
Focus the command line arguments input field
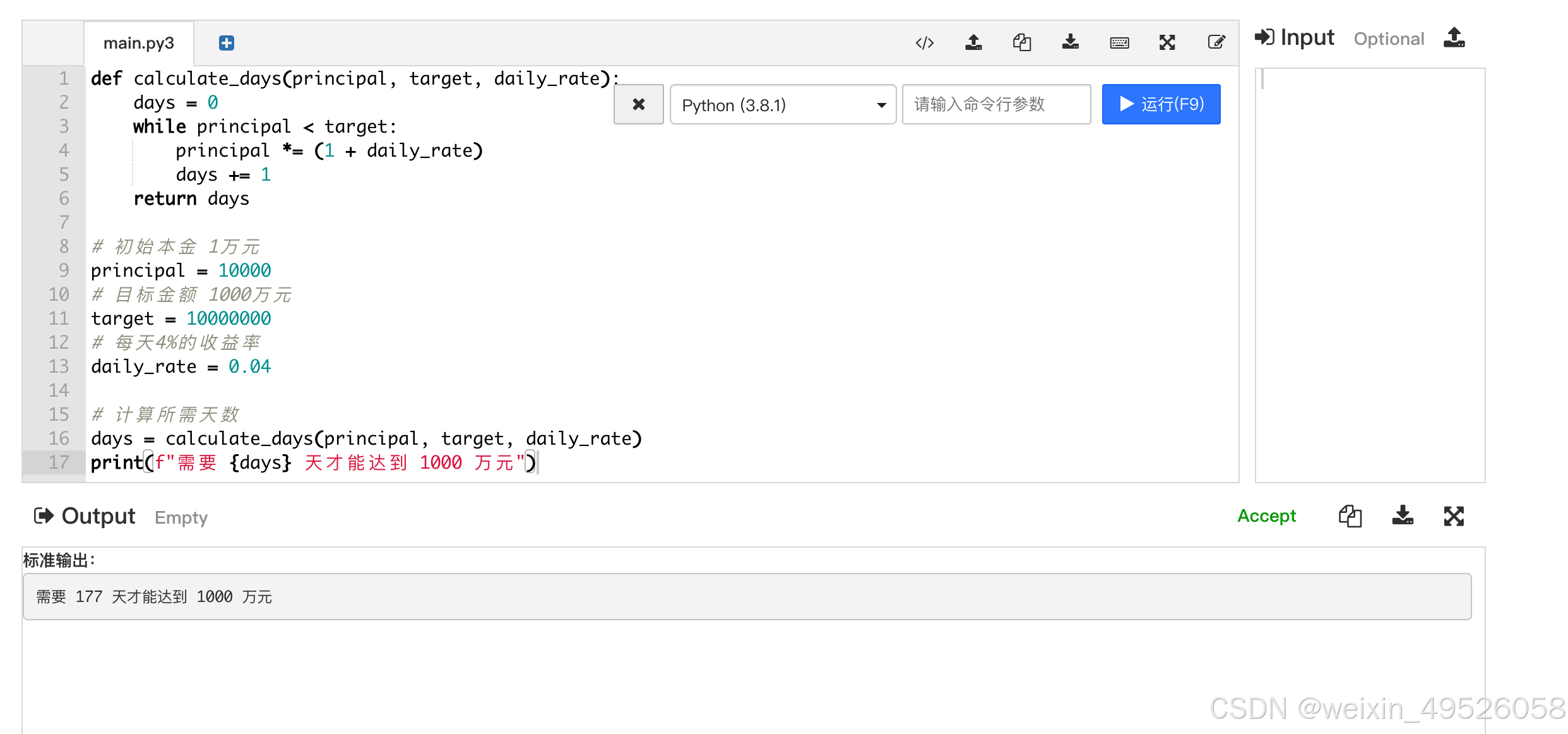(x=996, y=105)
